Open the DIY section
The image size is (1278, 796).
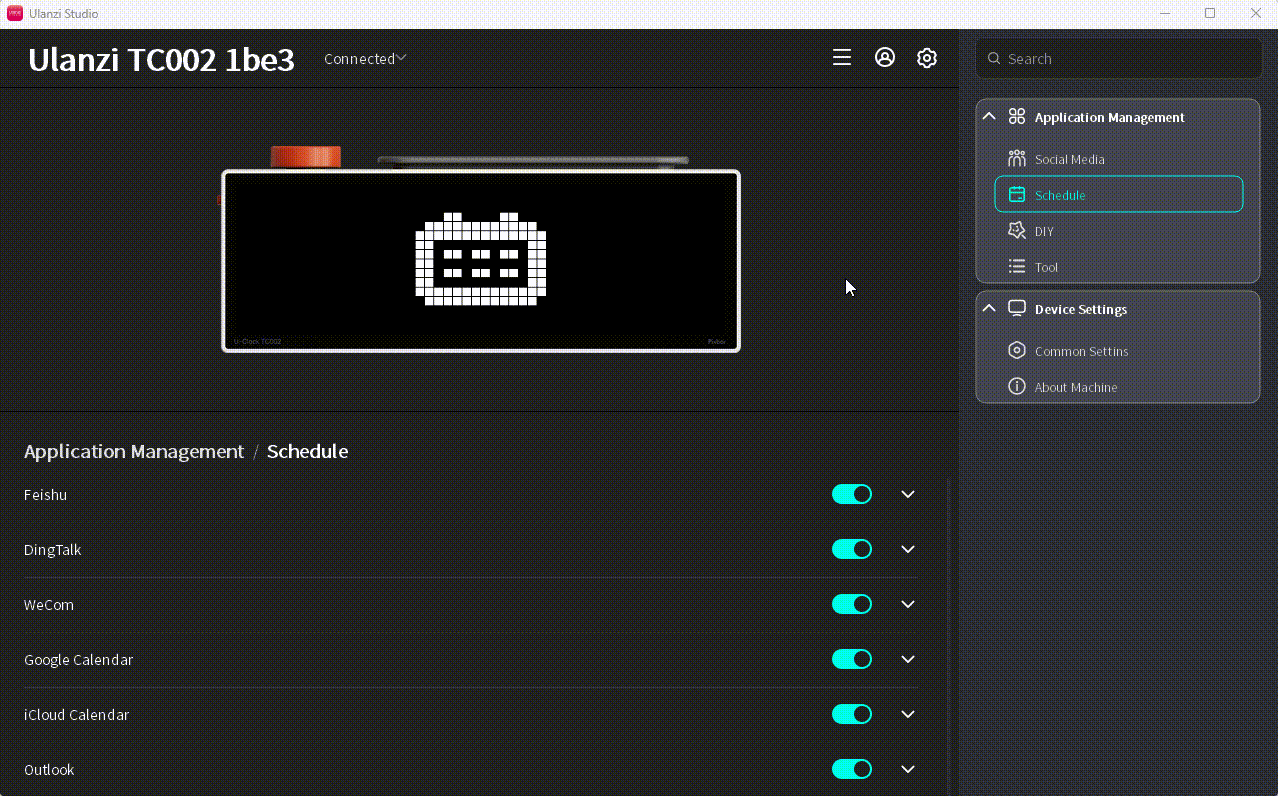point(1118,231)
